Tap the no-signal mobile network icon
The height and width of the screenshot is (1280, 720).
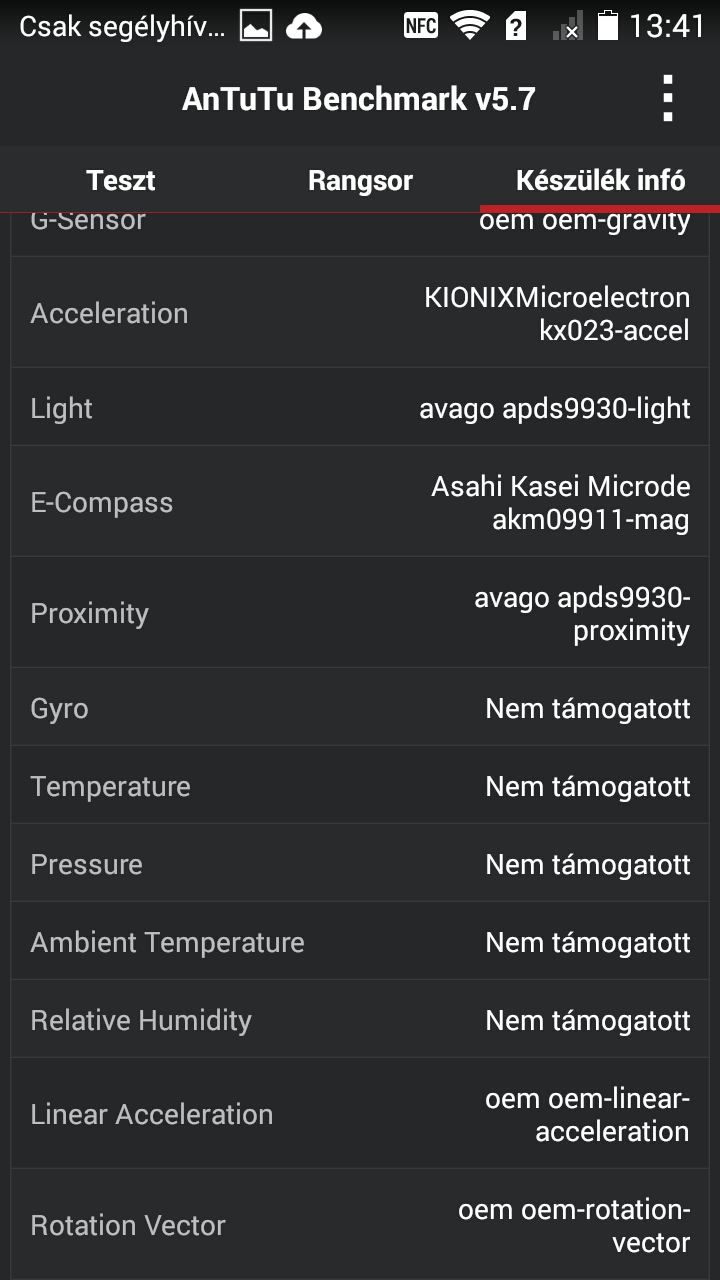[x=567, y=27]
